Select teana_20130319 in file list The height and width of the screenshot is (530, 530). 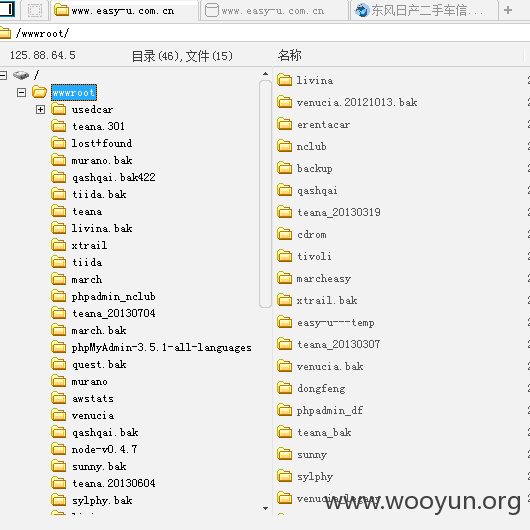pyautogui.click(x=339, y=212)
